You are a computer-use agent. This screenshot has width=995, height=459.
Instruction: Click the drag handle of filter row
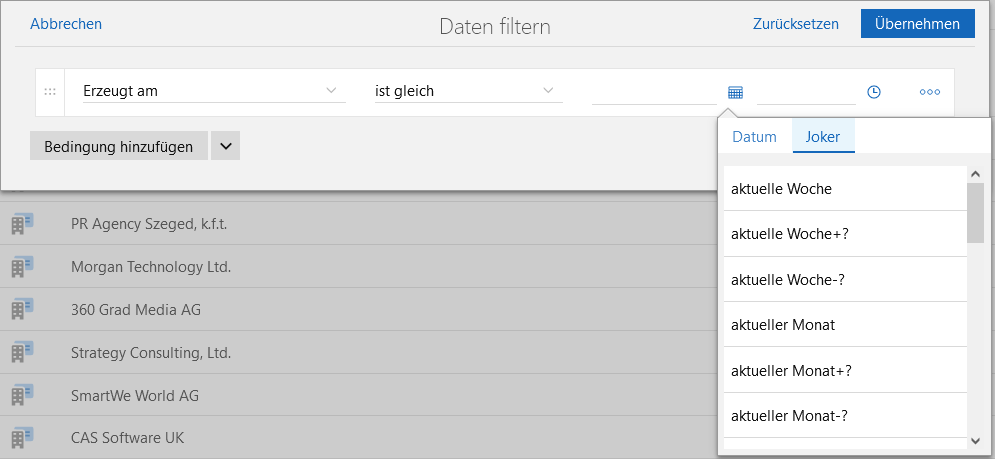tap(50, 92)
